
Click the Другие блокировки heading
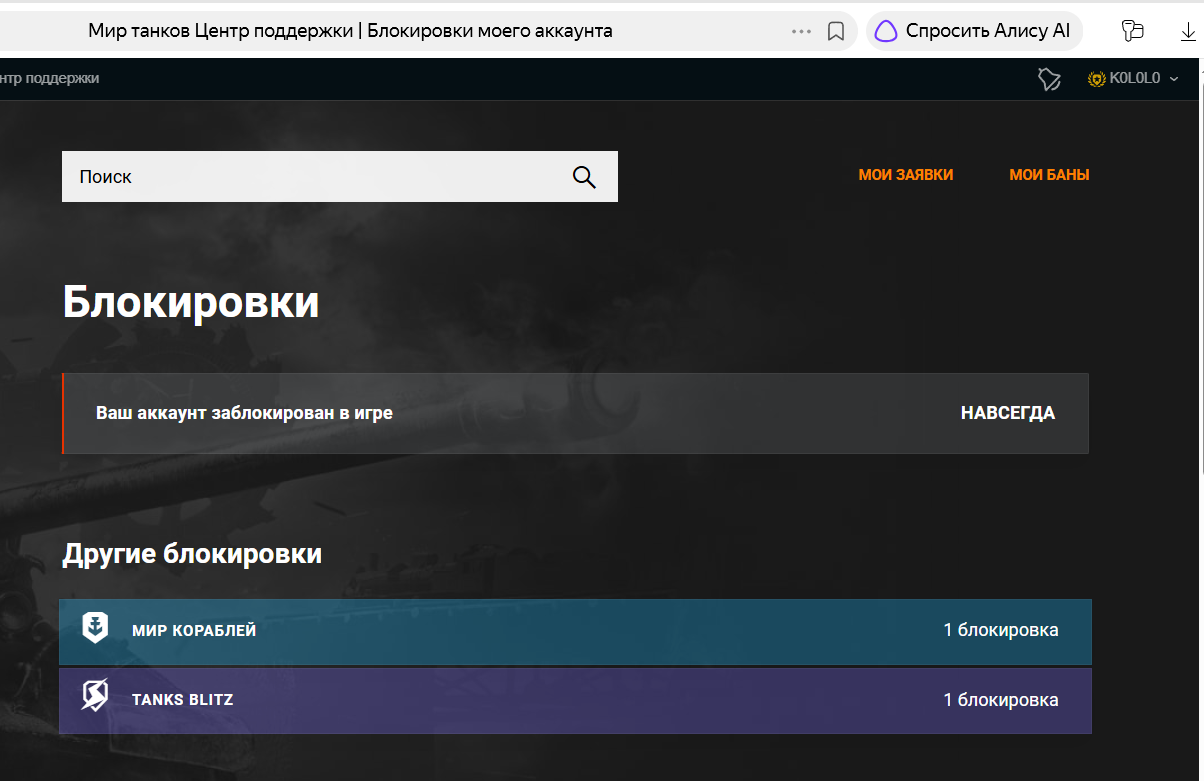[192, 553]
